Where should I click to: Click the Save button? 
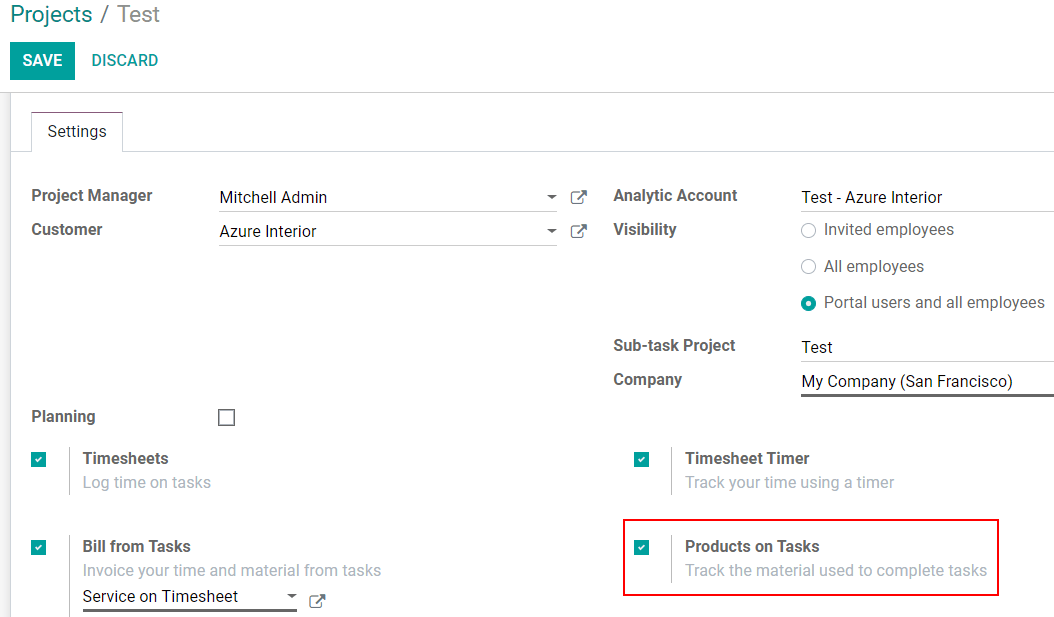(42, 61)
